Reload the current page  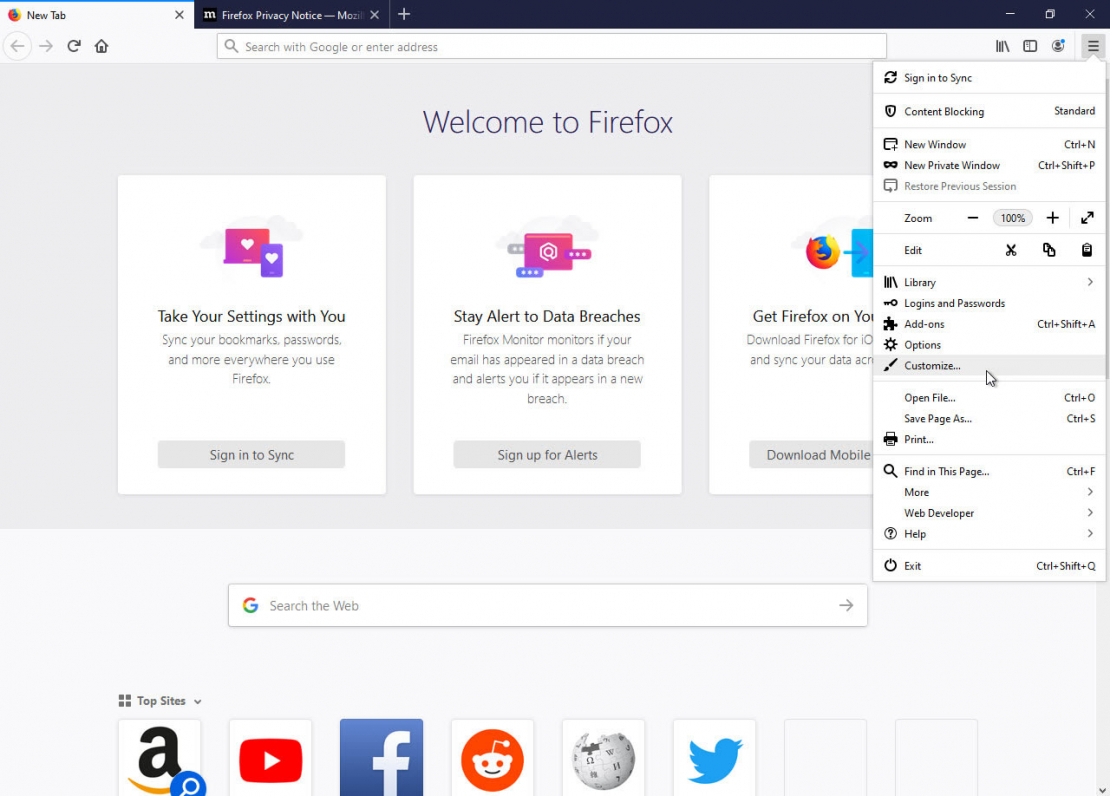[73, 45]
